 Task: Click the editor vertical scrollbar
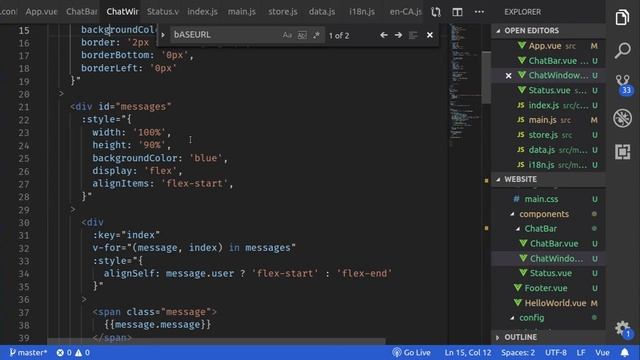click(x=486, y=78)
